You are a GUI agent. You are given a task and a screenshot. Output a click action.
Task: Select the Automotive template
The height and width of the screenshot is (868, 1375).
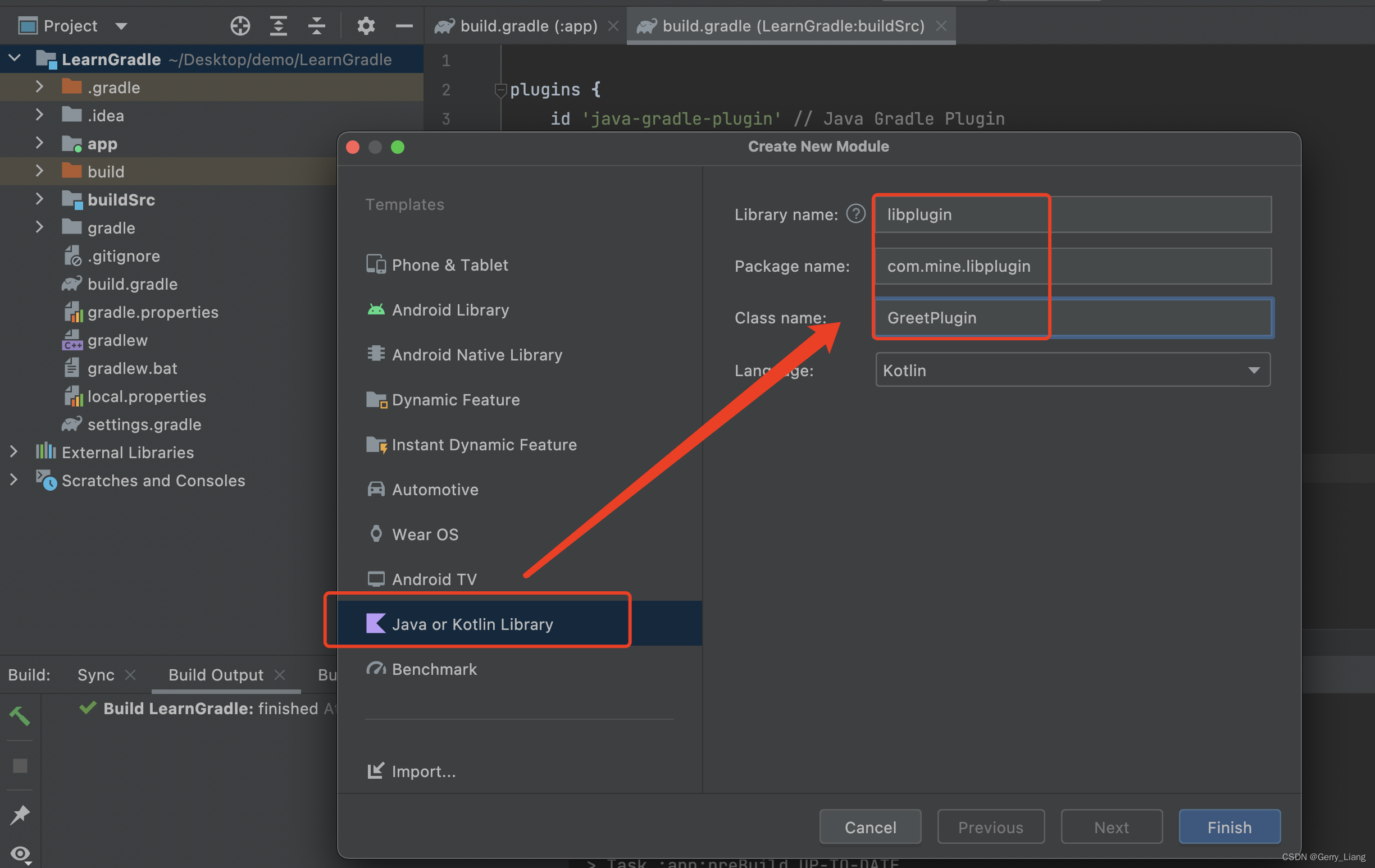coord(519,490)
